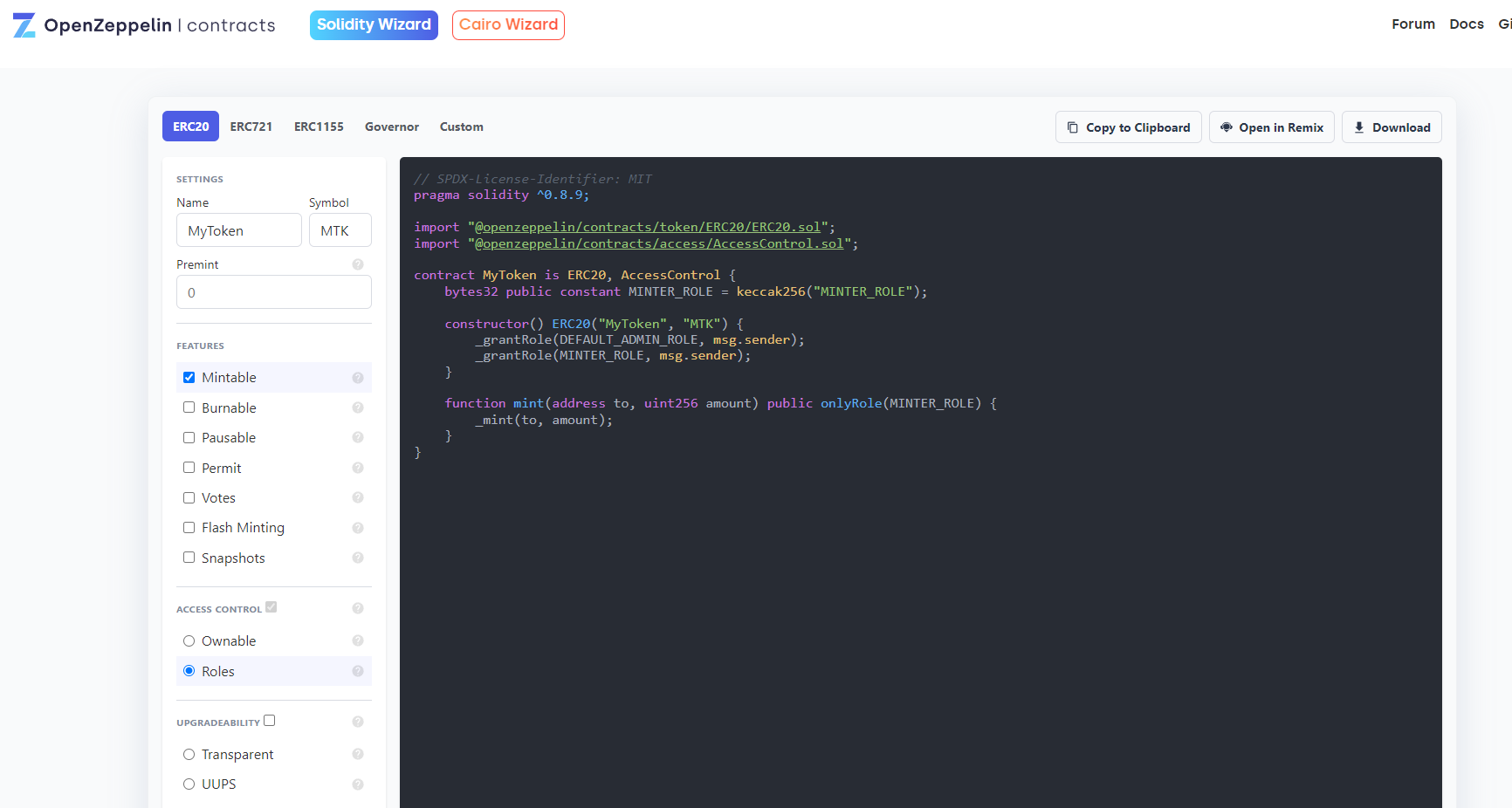Switch to the Cairo Wizard
1512x808 pixels.
pyautogui.click(x=508, y=24)
